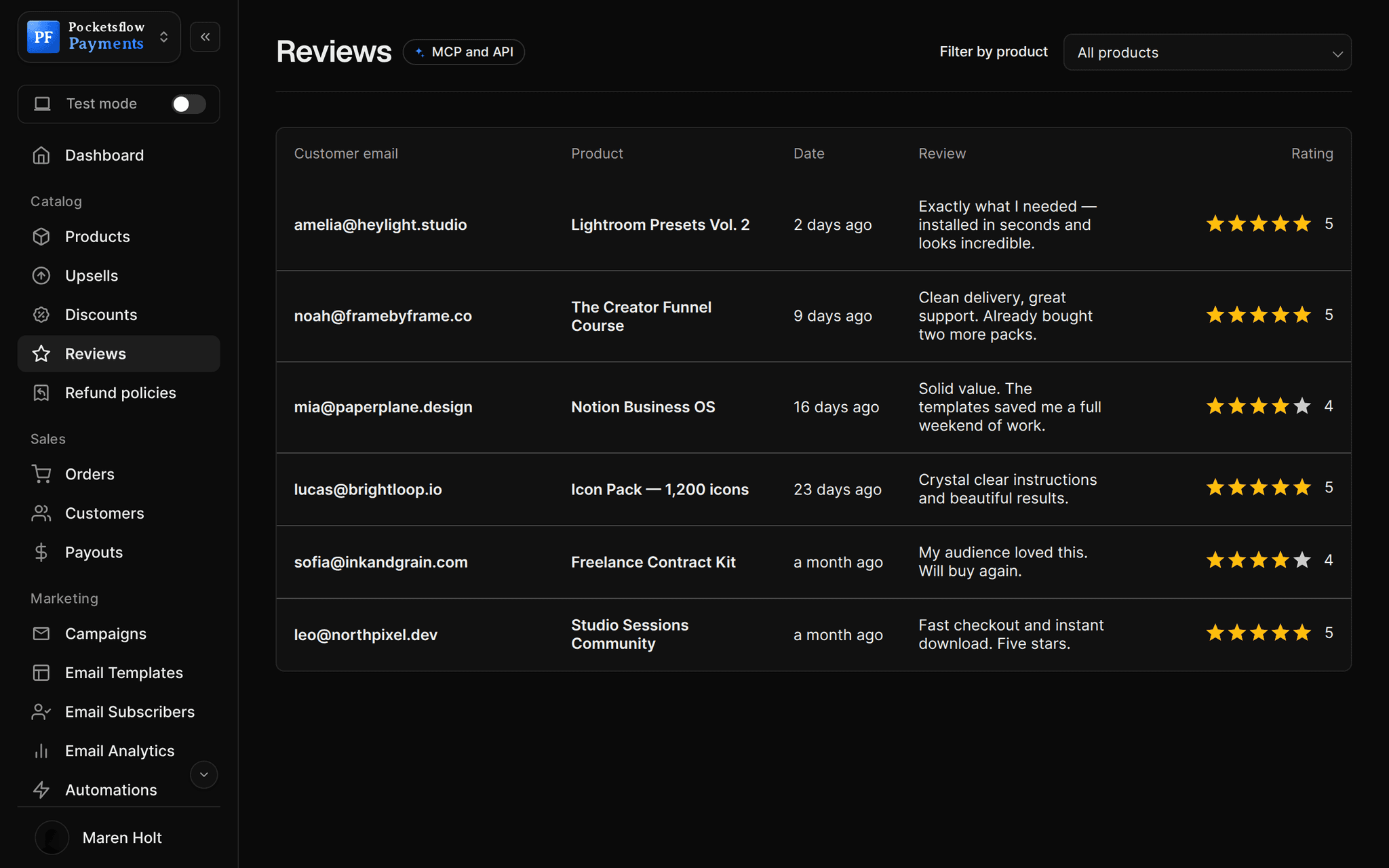This screenshot has width=1389, height=868.
Task: Click the star rating in sofia@inkandgrain.com row
Action: [x=1258, y=560]
